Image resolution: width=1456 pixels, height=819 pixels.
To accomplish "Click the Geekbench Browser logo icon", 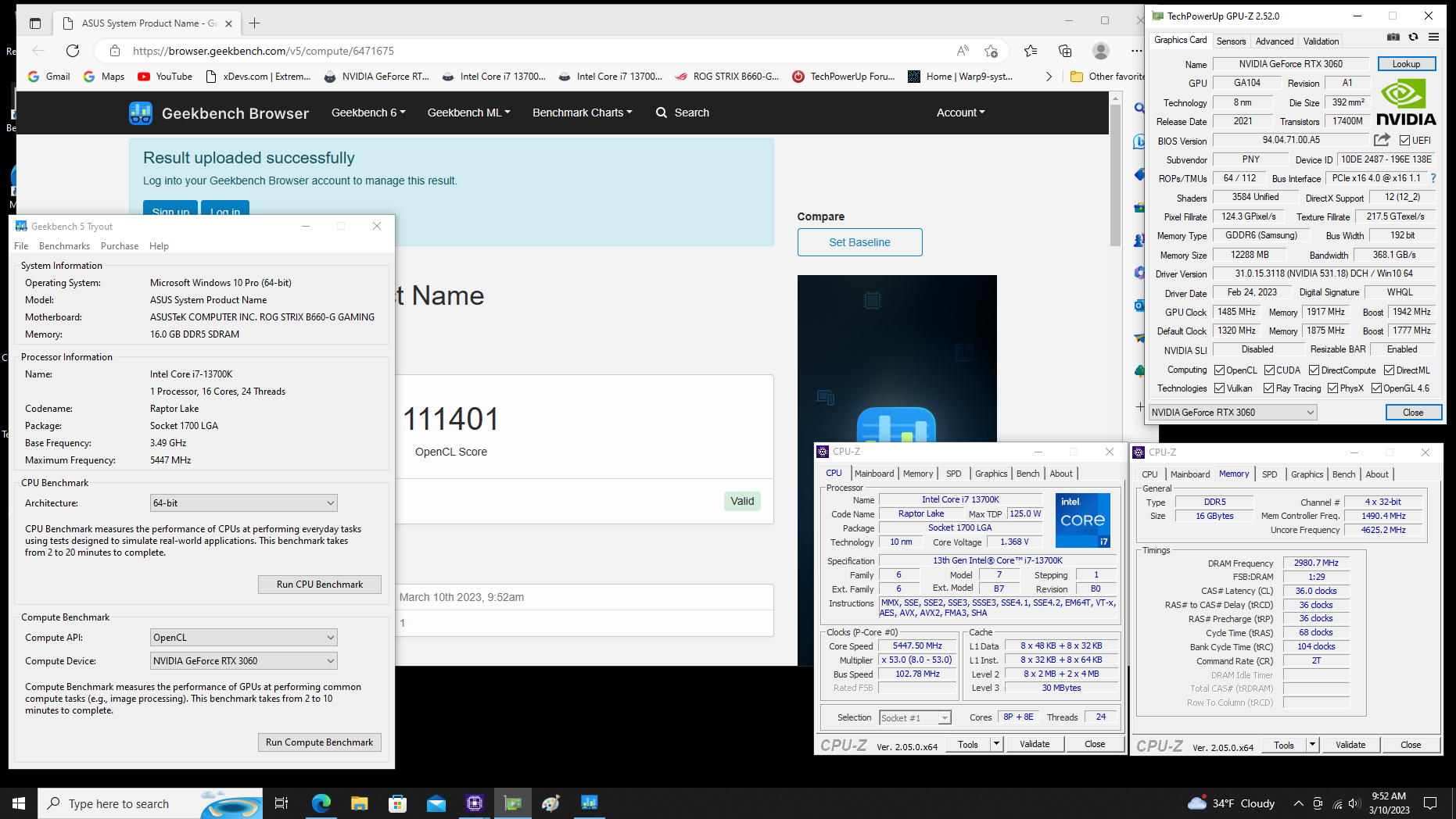I will coord(141,113).
